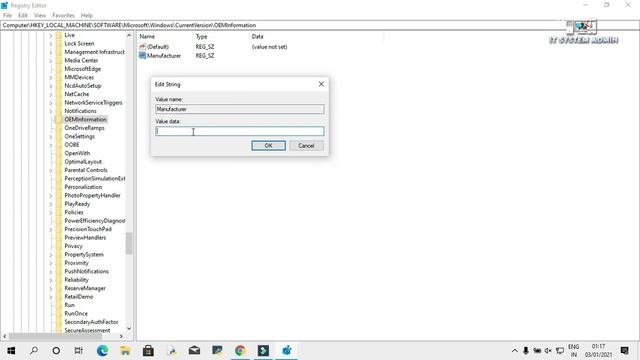The height and width of the screenshot is (360, 640).
Task: Open the network tray icon
Action: pos(560,351)
